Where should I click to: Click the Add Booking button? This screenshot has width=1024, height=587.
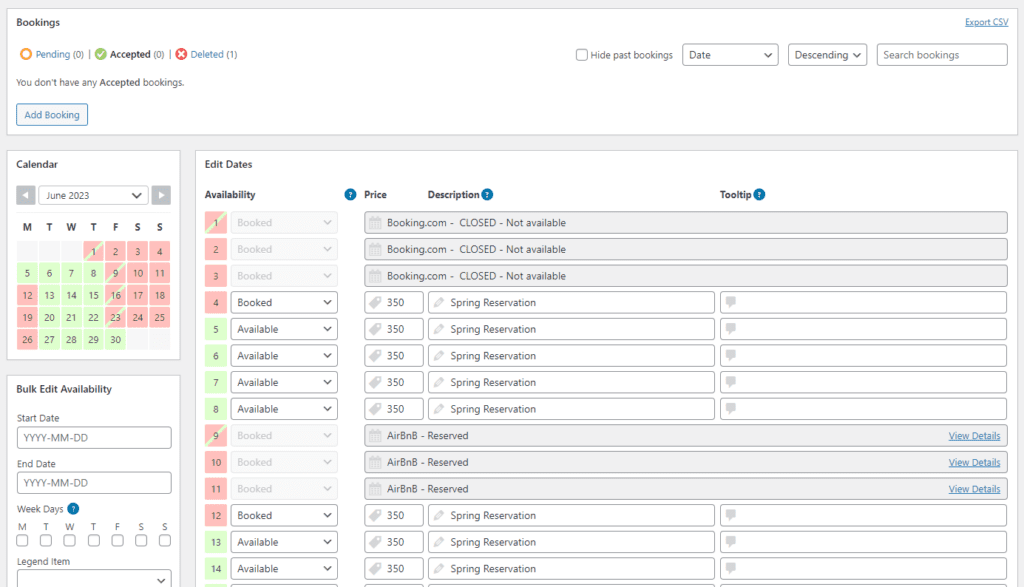(x=52, y=115)
